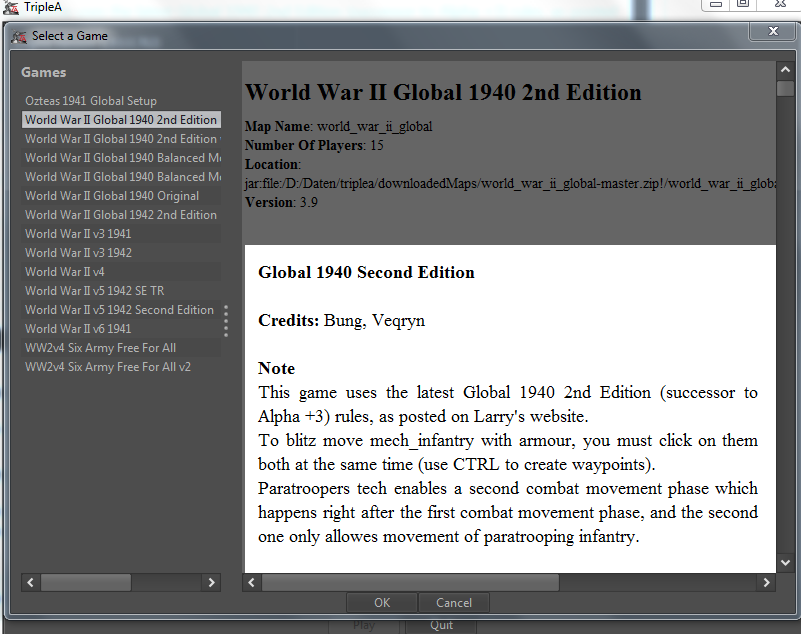Select World War II v4 game
The width and height of the screenshot is (801, 634).
(x=121, y=271)
